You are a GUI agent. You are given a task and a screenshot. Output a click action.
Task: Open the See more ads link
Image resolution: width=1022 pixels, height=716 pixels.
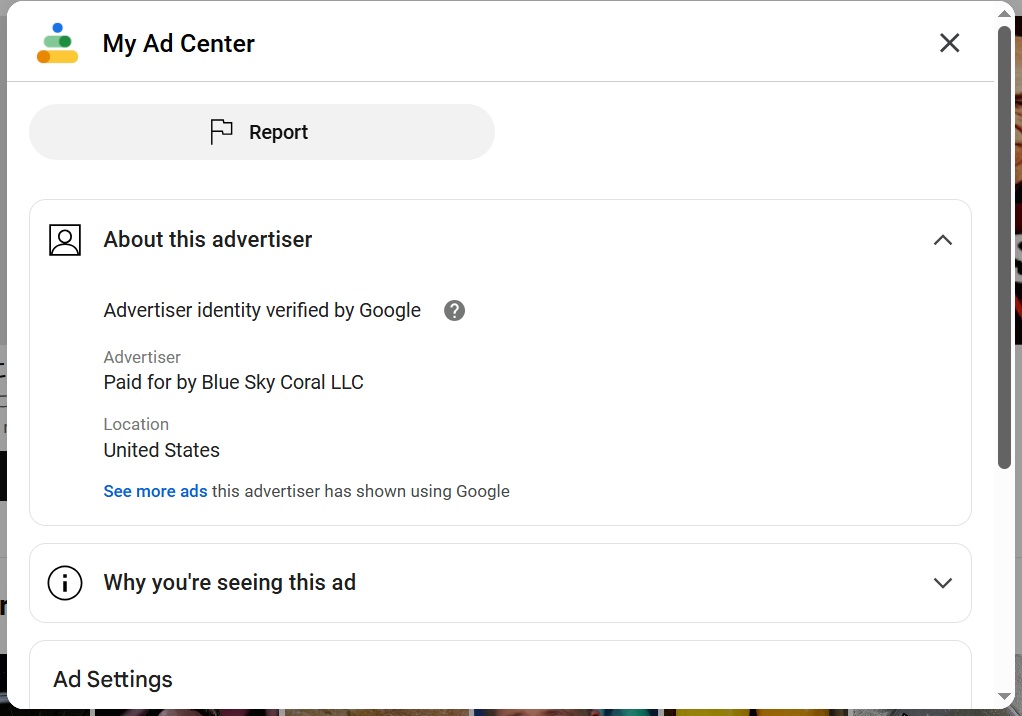click(x=155, y=491)
